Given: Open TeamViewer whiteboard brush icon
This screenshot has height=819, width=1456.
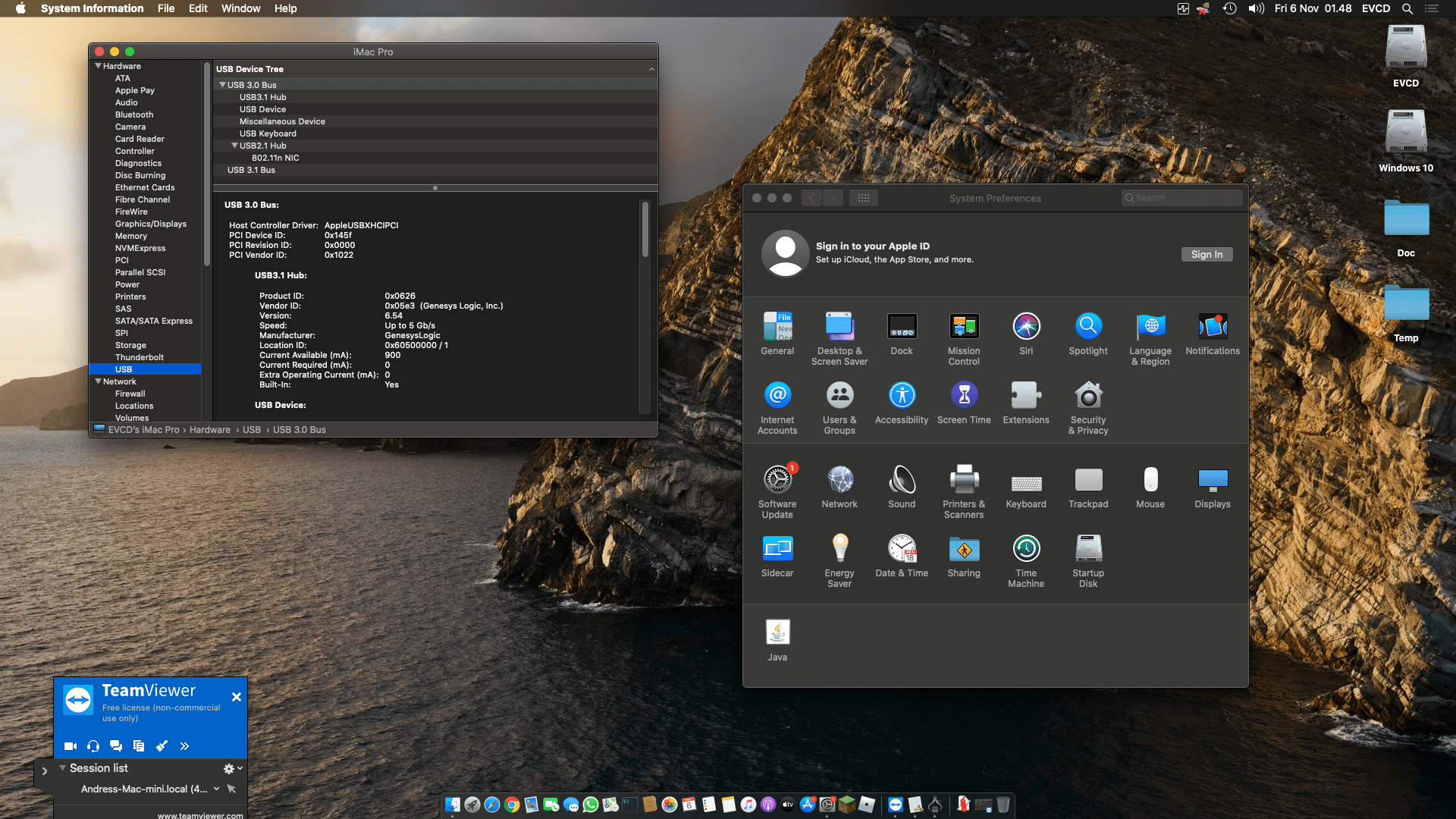Looking at the screenshot, I should pyautogui.click(x=162, y=746).
